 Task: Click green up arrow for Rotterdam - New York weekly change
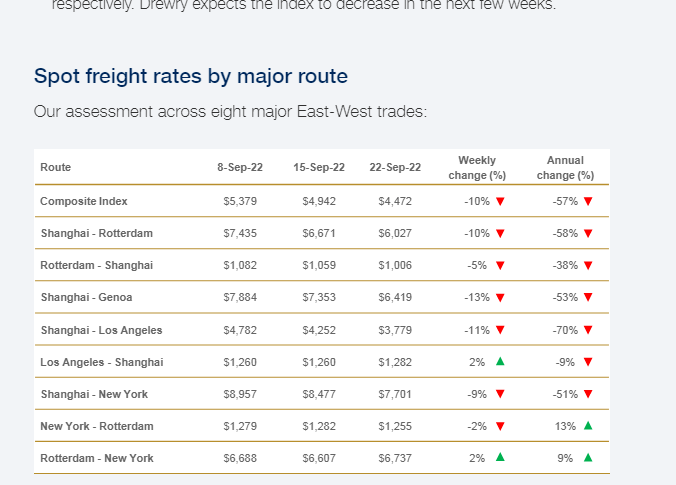tap(500, 457)
